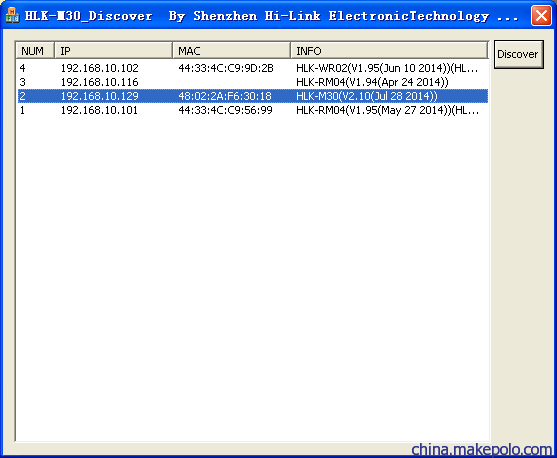
Task: Sort list by INFO column header
Action: 389,50
